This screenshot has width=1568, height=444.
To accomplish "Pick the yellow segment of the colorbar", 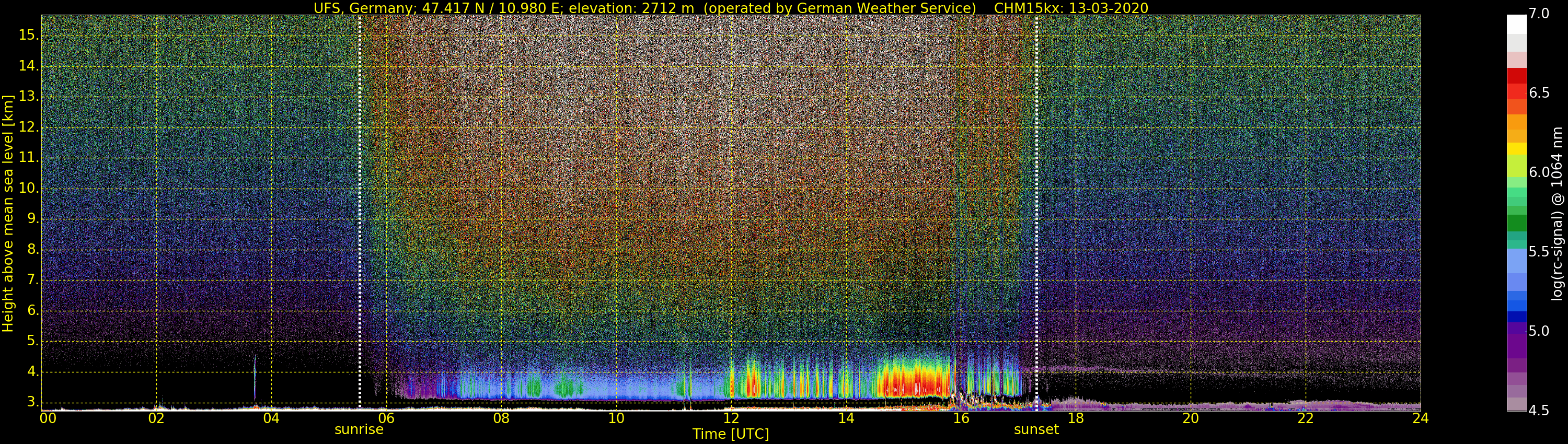I will coord(1516,148).
